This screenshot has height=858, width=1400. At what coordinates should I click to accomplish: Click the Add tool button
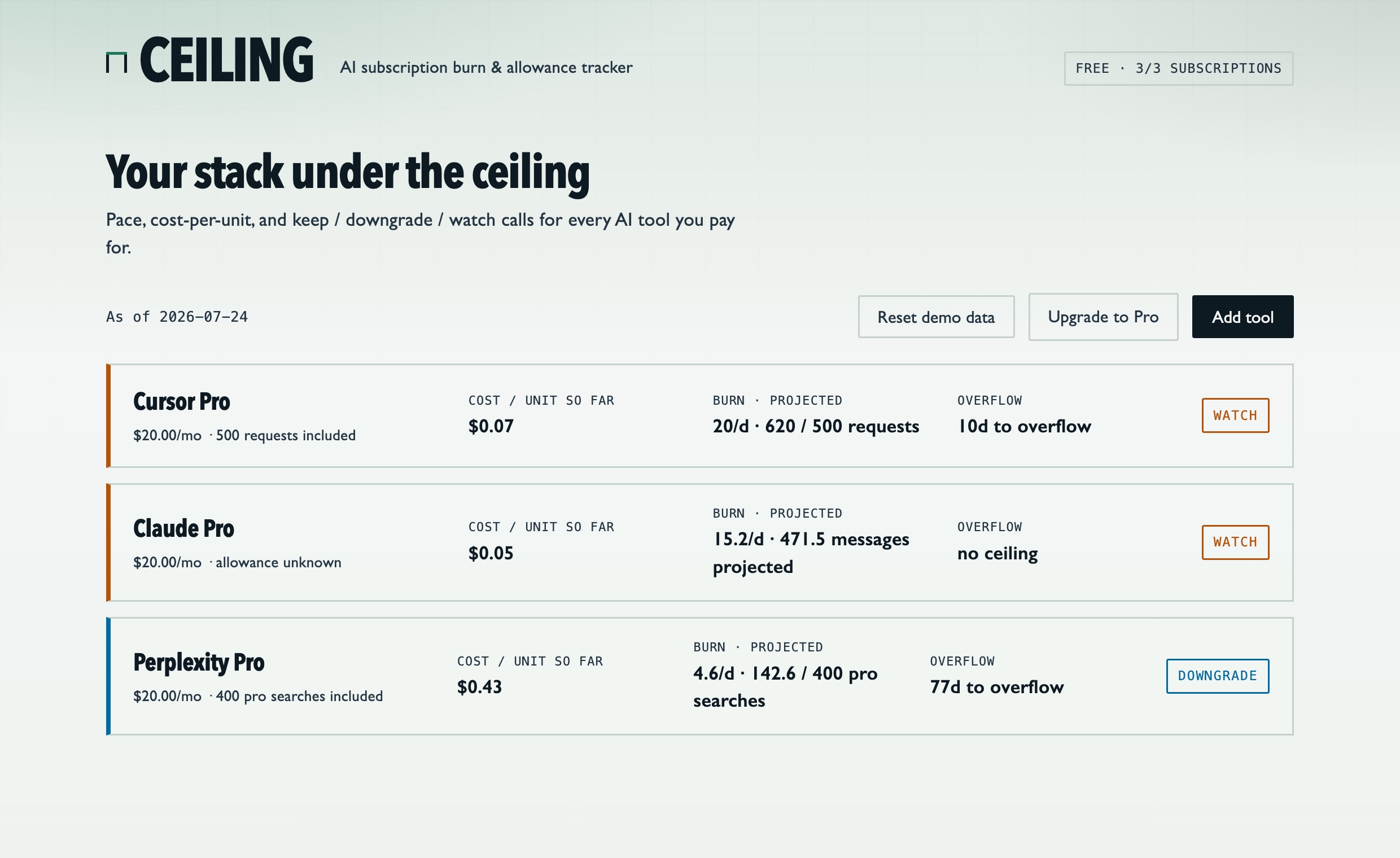1243,317
